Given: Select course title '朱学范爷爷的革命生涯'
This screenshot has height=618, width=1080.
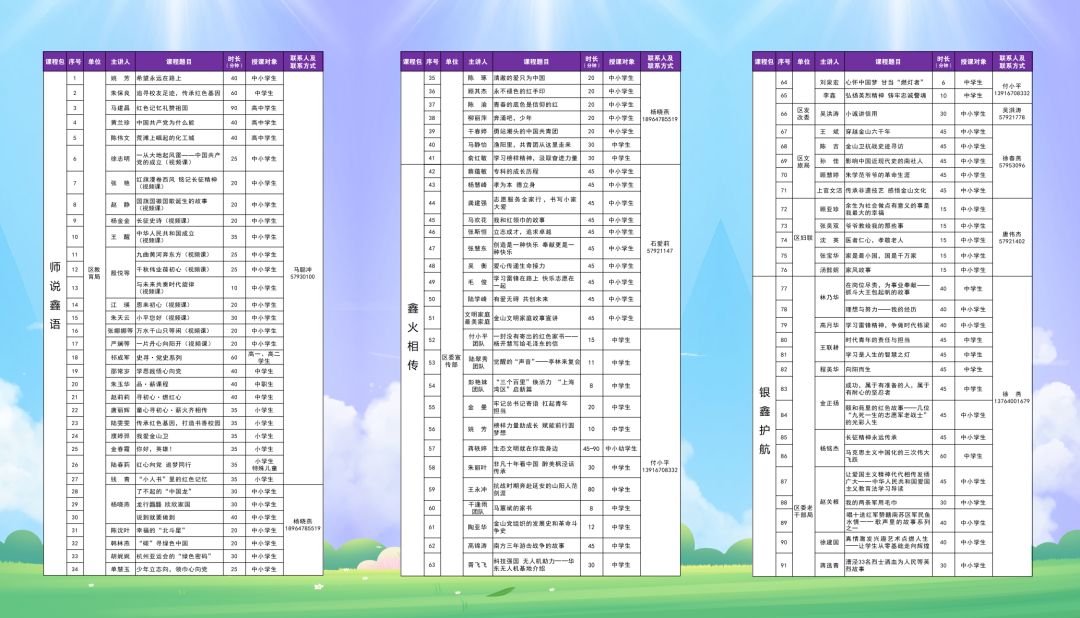Looking at the screenshot, I should pos(878,176).
